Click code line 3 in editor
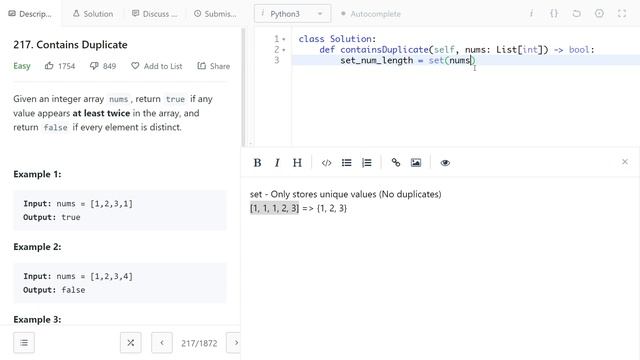640x360 pixels. click(466, 60)
